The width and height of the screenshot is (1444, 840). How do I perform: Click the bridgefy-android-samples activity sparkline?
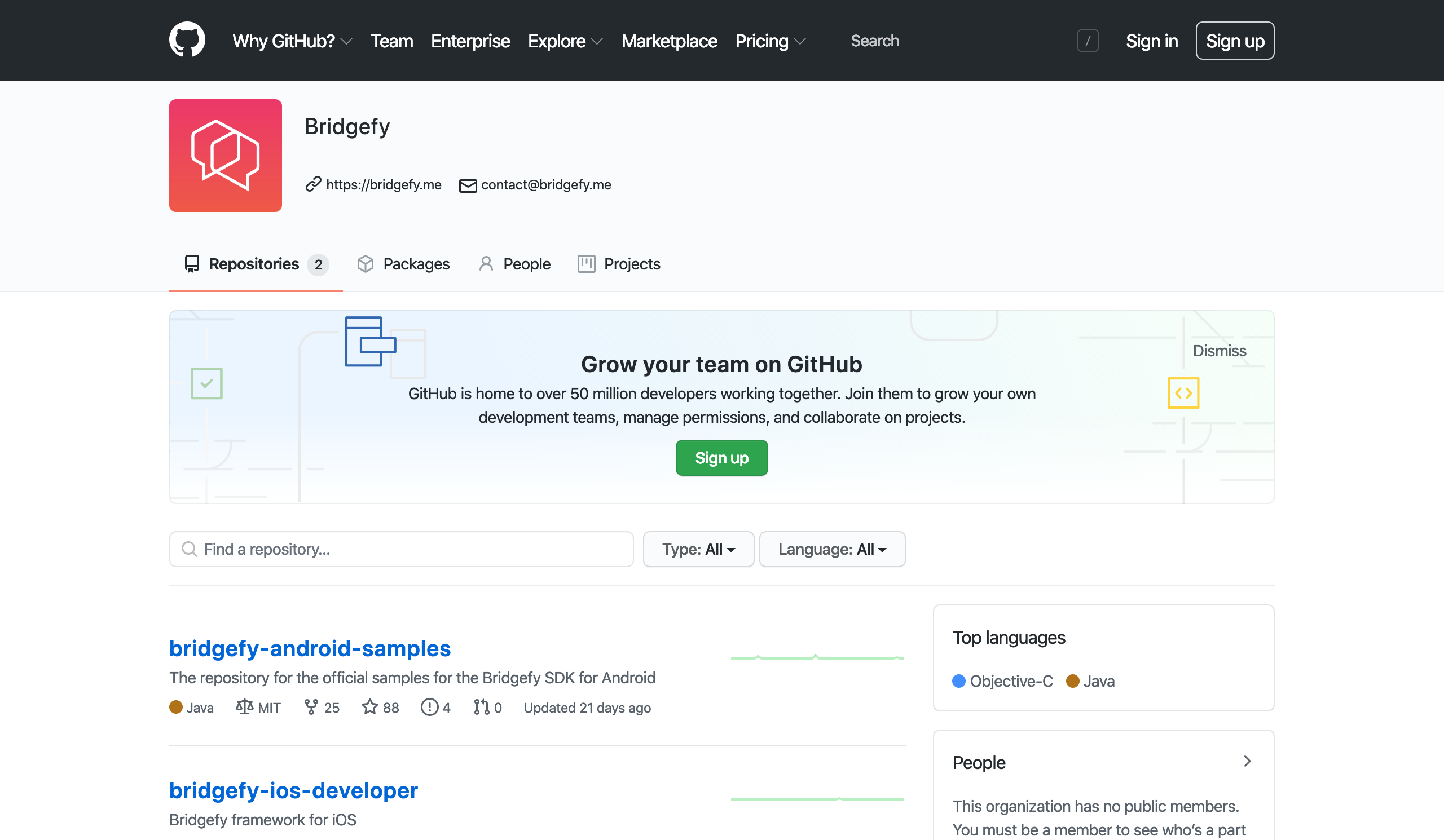click(x=817, y=657)
